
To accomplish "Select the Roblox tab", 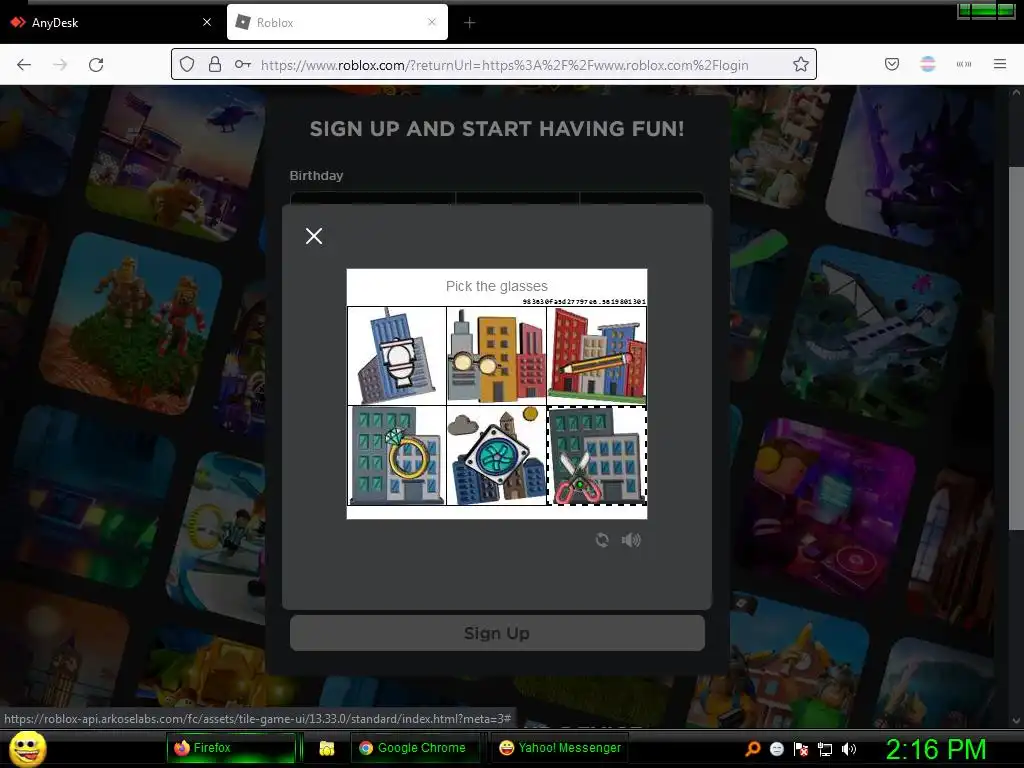I will click(x=338, y=23).
